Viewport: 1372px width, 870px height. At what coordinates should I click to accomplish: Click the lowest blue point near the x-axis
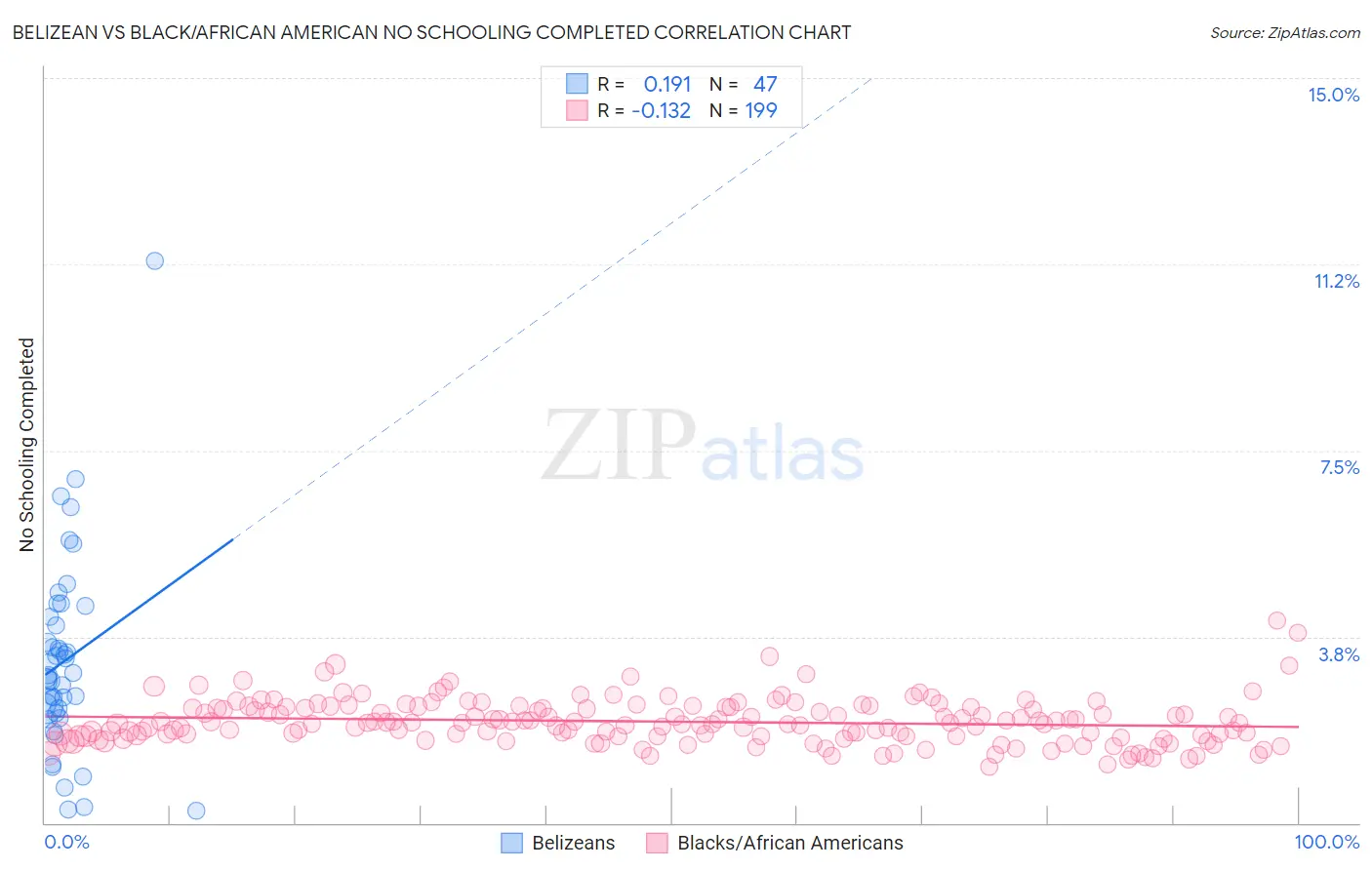195,811
